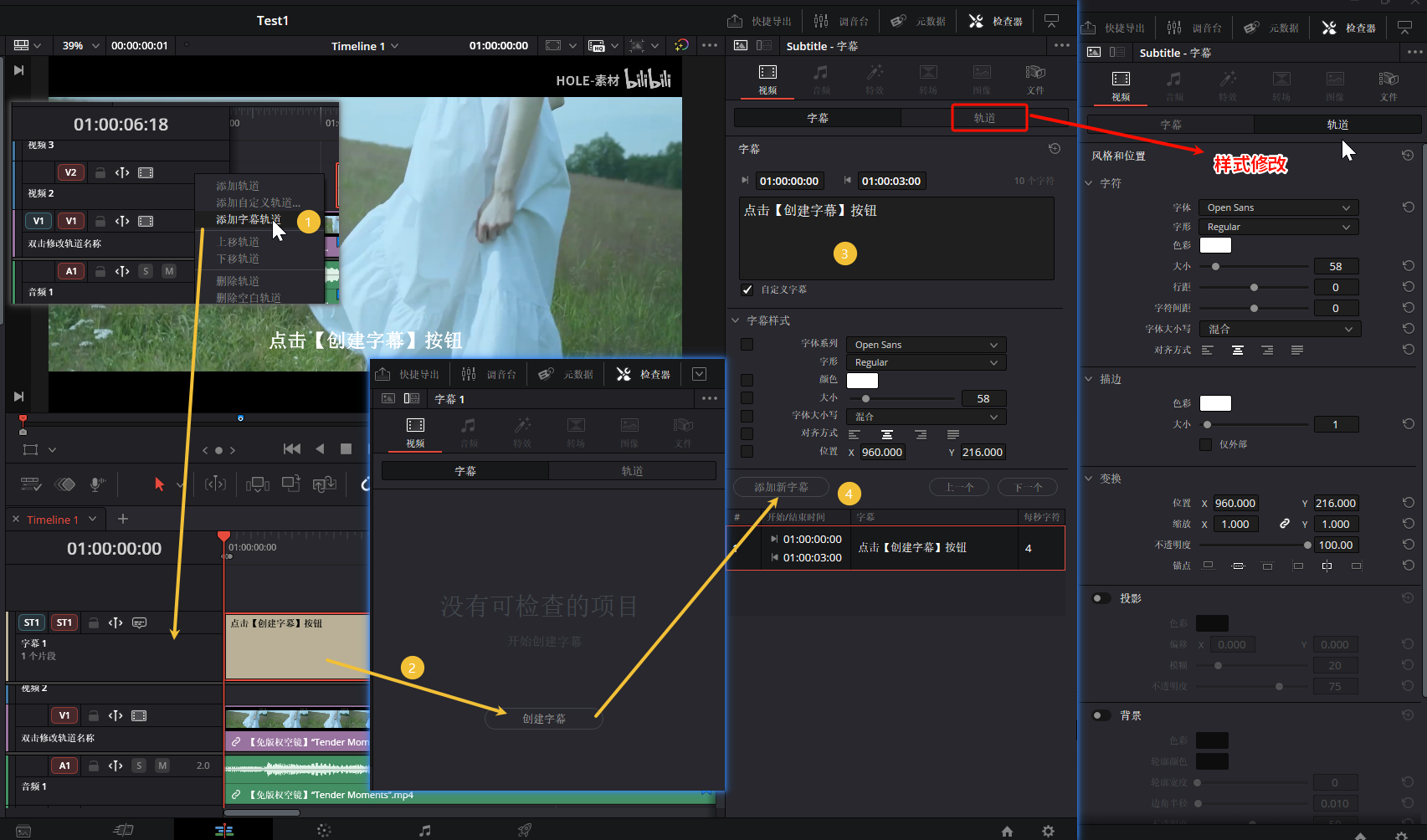1427x840 pixels.
Task: Toggle the 自定义字幕 checkbox
Action: 747,289
